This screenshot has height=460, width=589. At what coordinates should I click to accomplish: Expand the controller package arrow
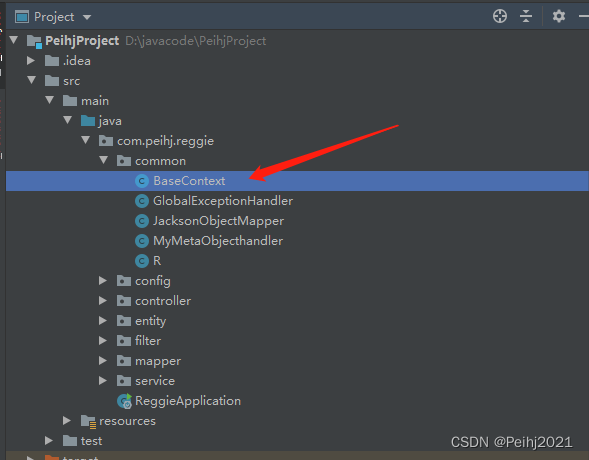tap(103, 300)
